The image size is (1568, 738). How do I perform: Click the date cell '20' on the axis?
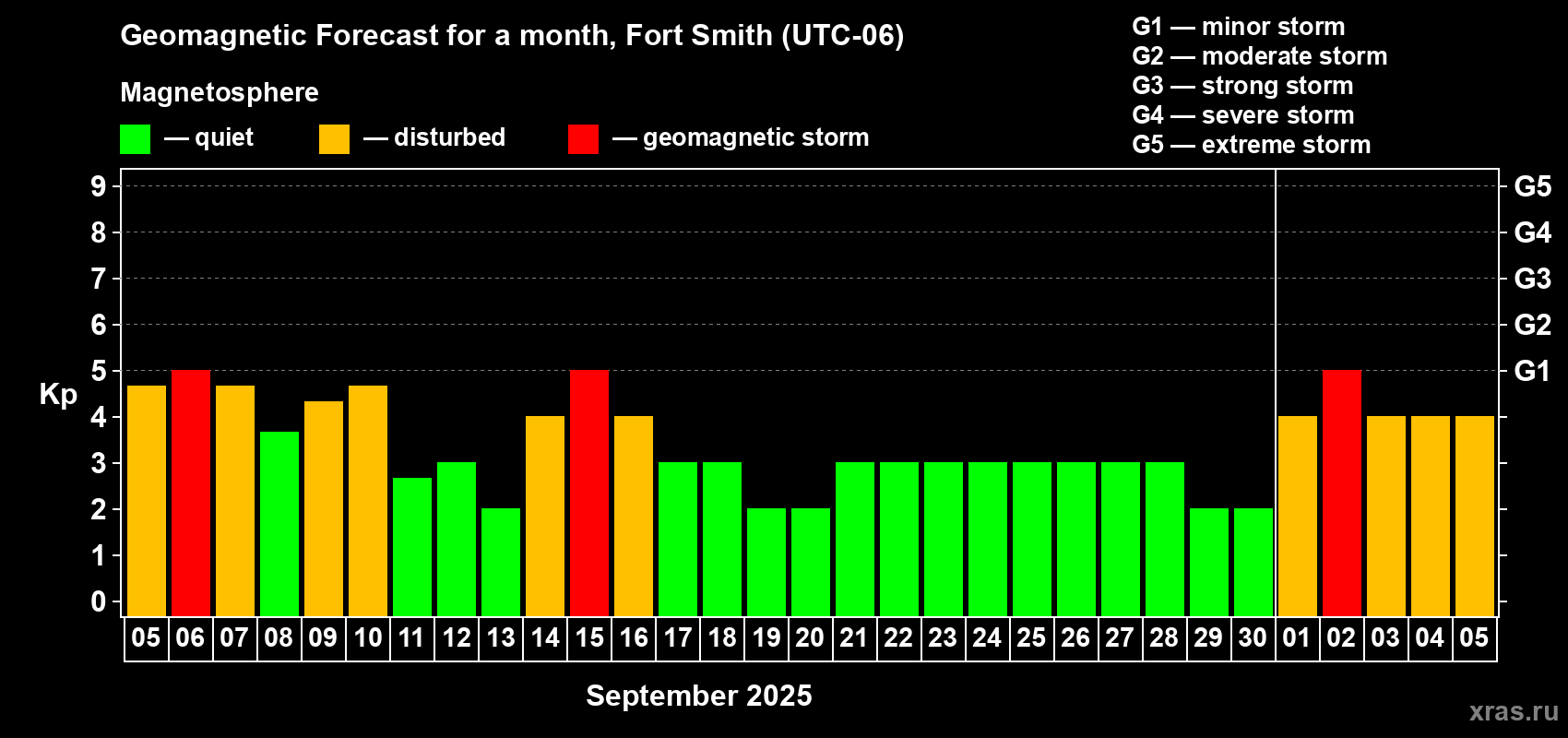pos(811,638)
